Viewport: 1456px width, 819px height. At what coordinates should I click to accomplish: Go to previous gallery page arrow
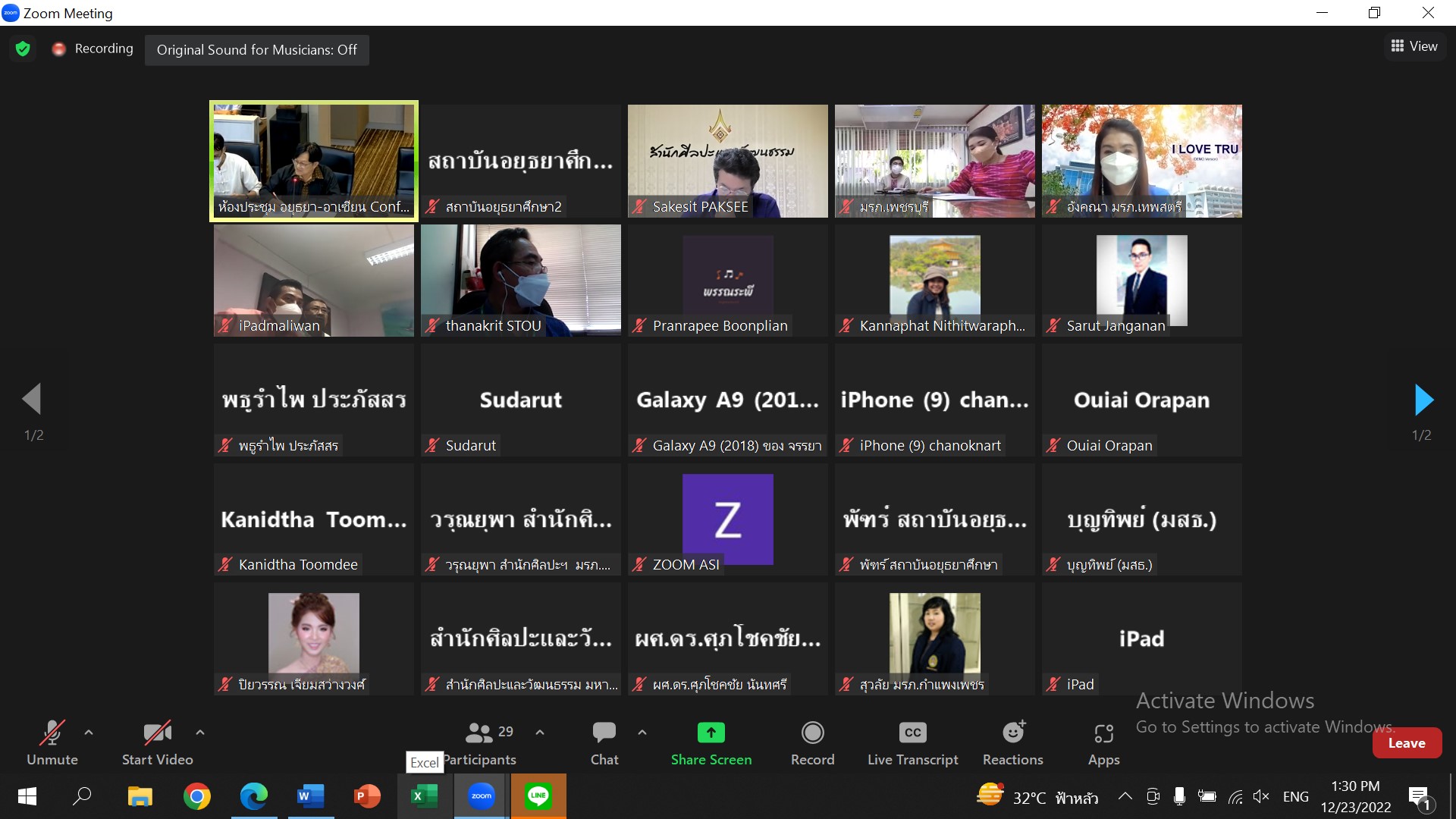pos(31,399)
